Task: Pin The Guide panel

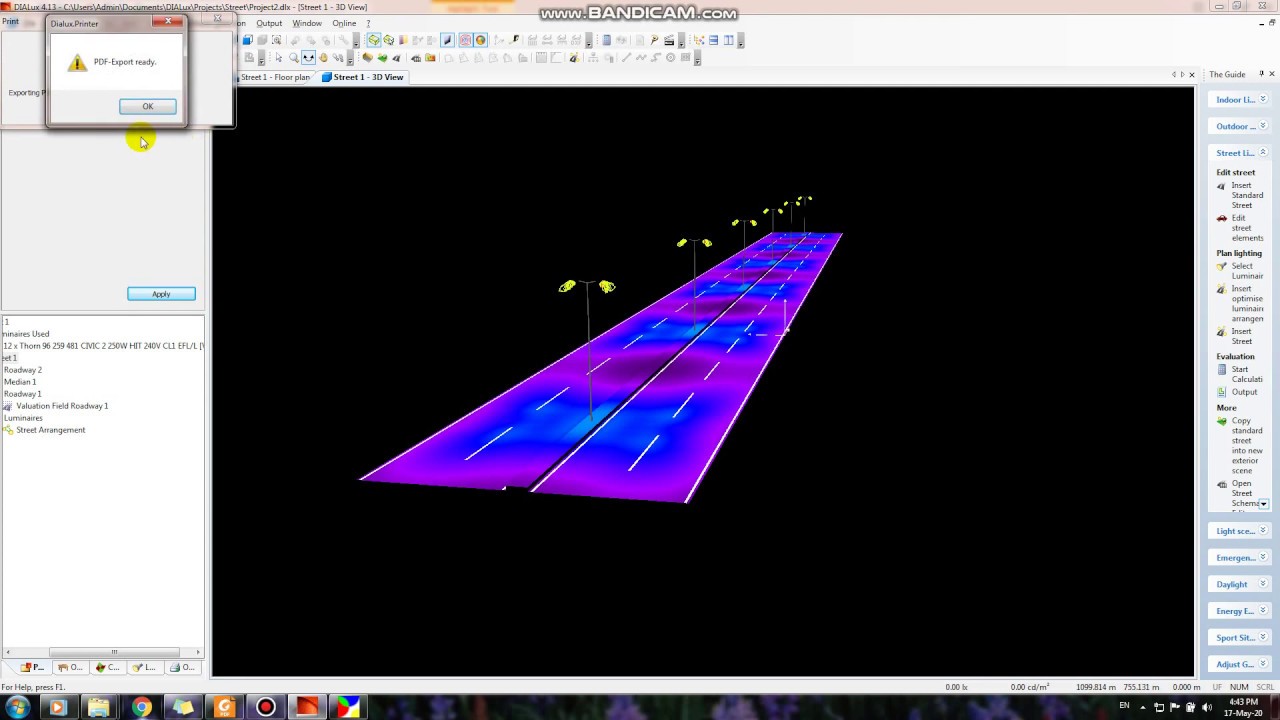Action: [1261, 74]
